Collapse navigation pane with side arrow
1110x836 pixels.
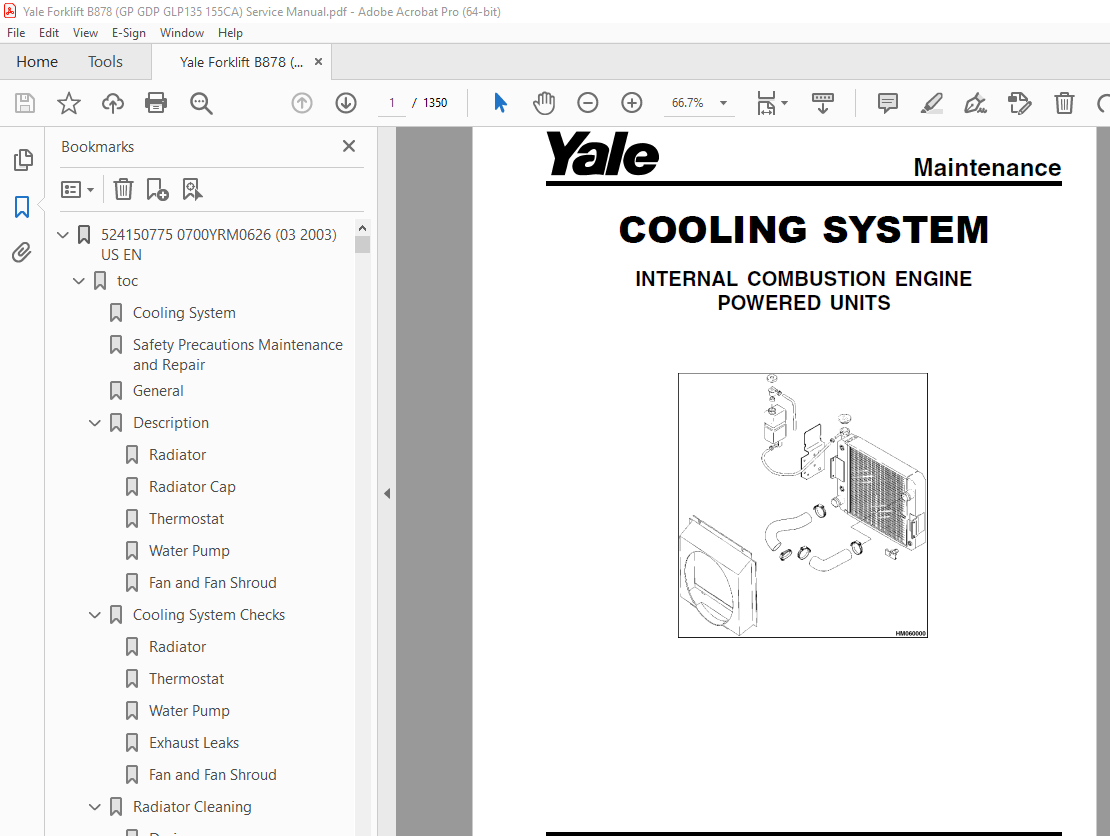tap(387, 493)
